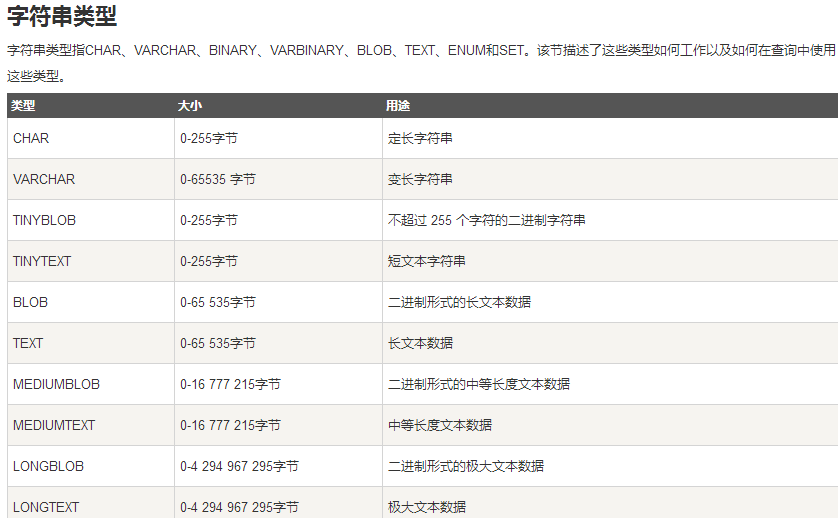
Task: Select the BLOB type cell
Action: click(x=91, y=302)
